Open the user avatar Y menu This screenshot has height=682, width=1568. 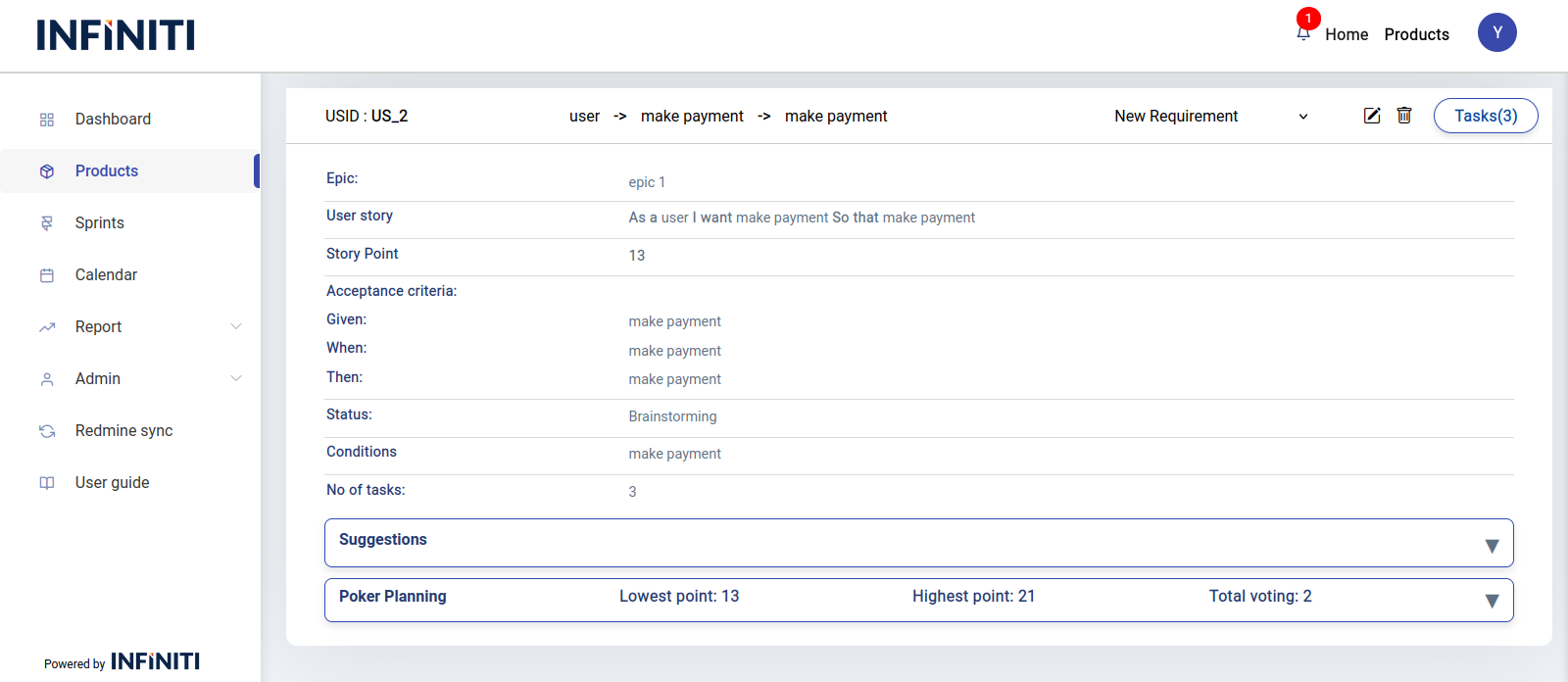tap(1496, 32)
